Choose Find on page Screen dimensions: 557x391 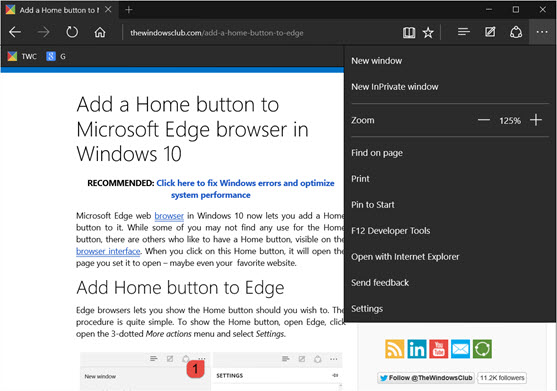[377, 153]
